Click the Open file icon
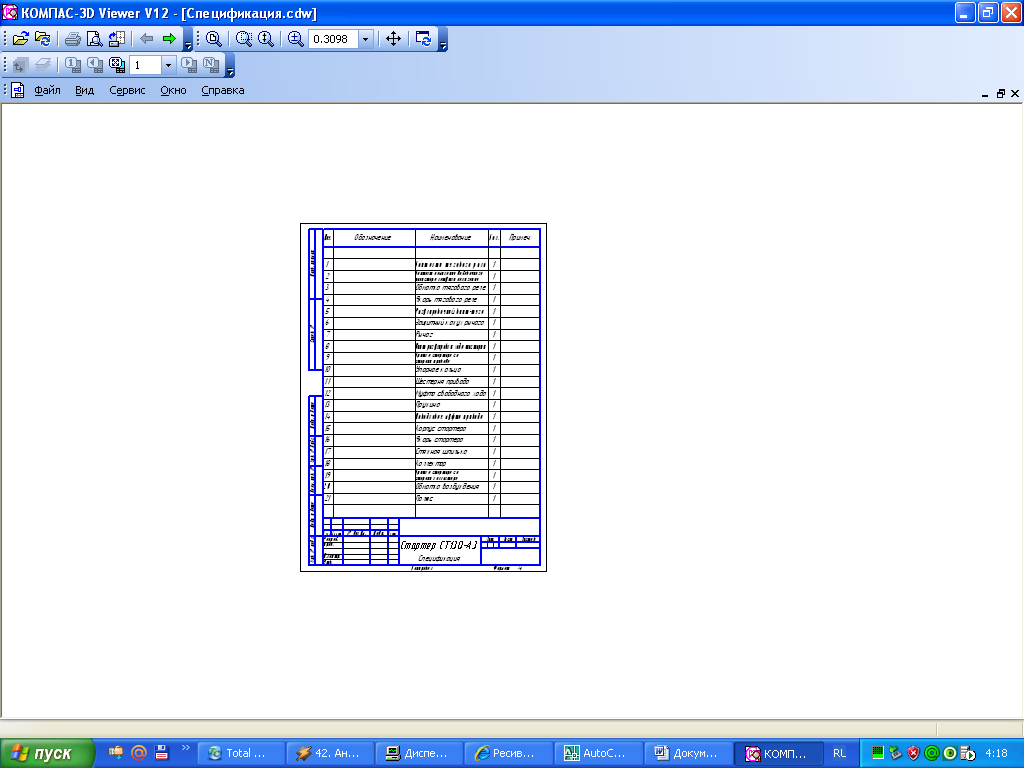Screen dimensions: 1024x768 click(x=19, y=39)
